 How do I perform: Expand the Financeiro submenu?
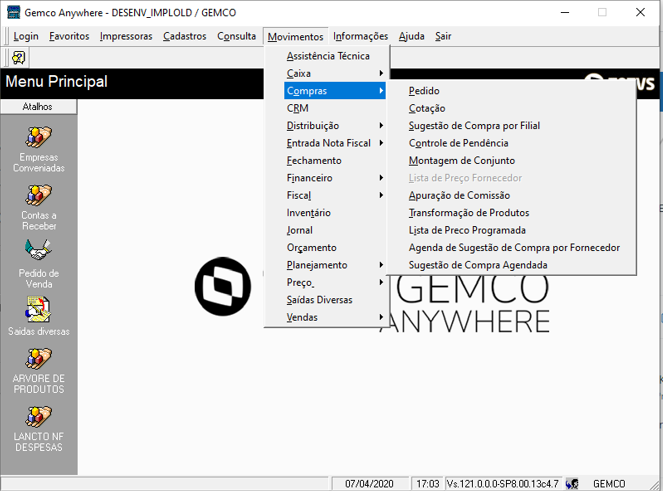point(335,178)
